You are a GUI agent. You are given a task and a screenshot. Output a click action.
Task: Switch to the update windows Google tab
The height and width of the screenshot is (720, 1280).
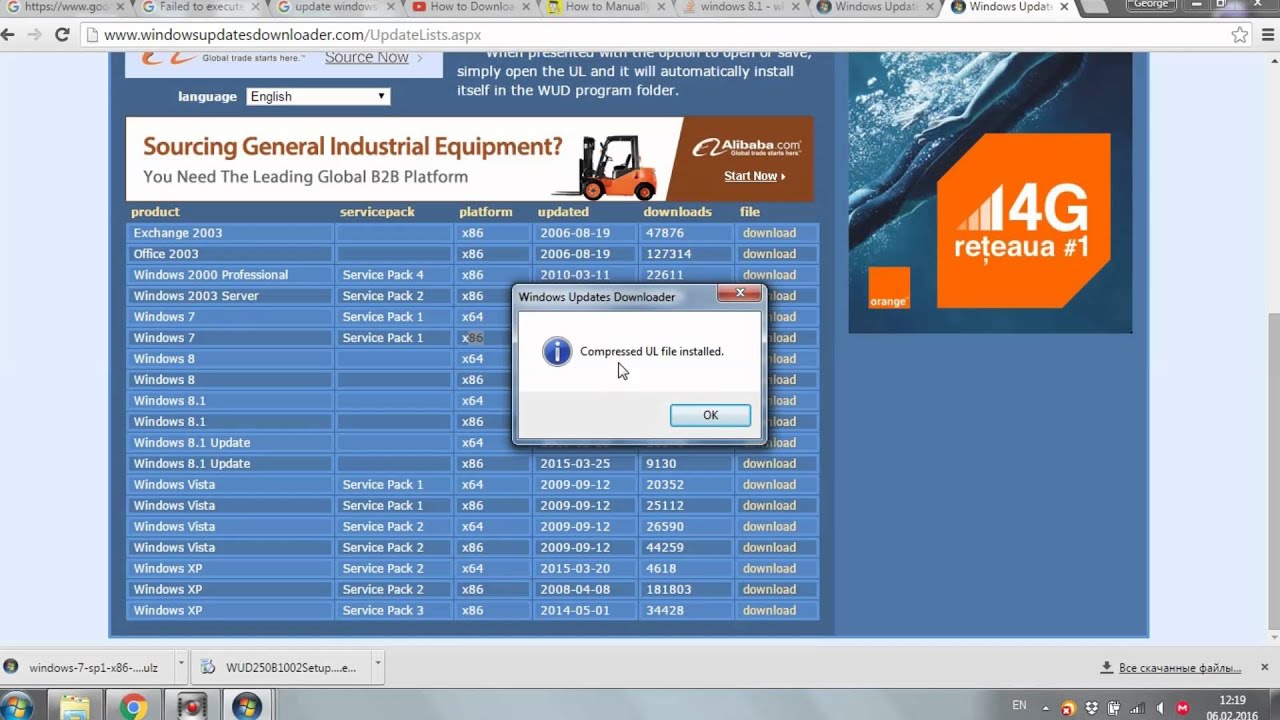[x=335, y=7]
